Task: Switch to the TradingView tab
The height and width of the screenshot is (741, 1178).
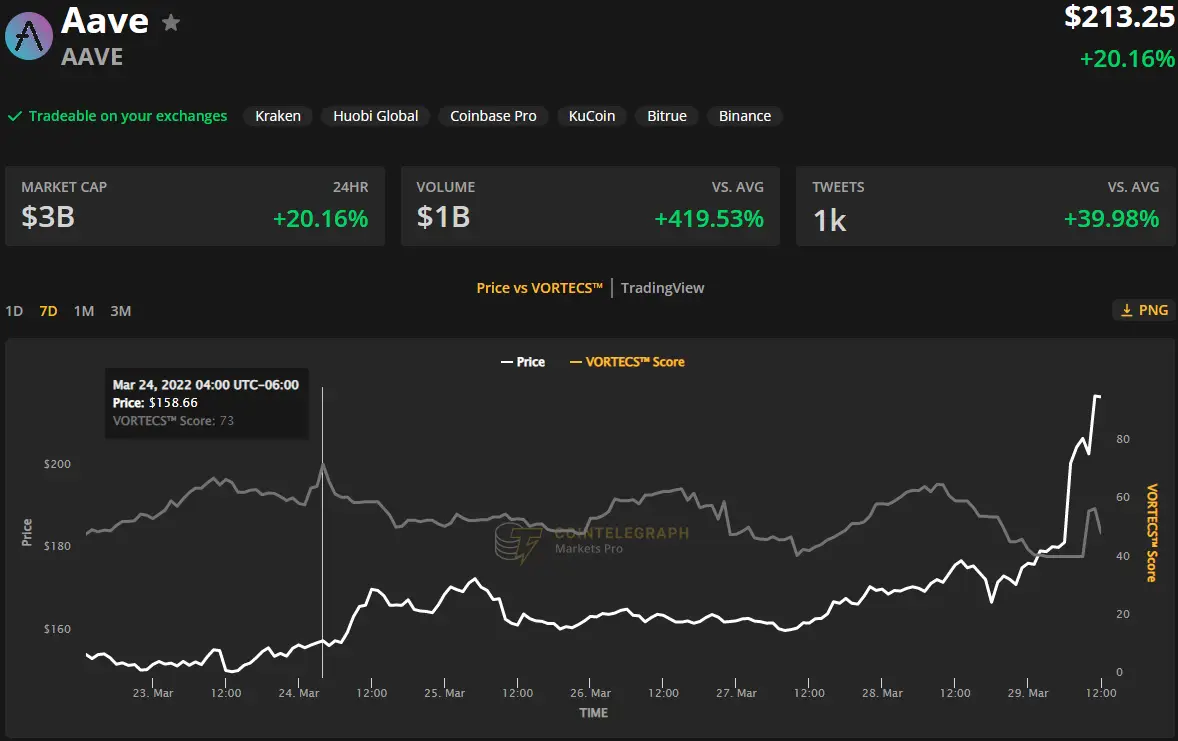Action: pyautogui.click(x=662, y=288)
